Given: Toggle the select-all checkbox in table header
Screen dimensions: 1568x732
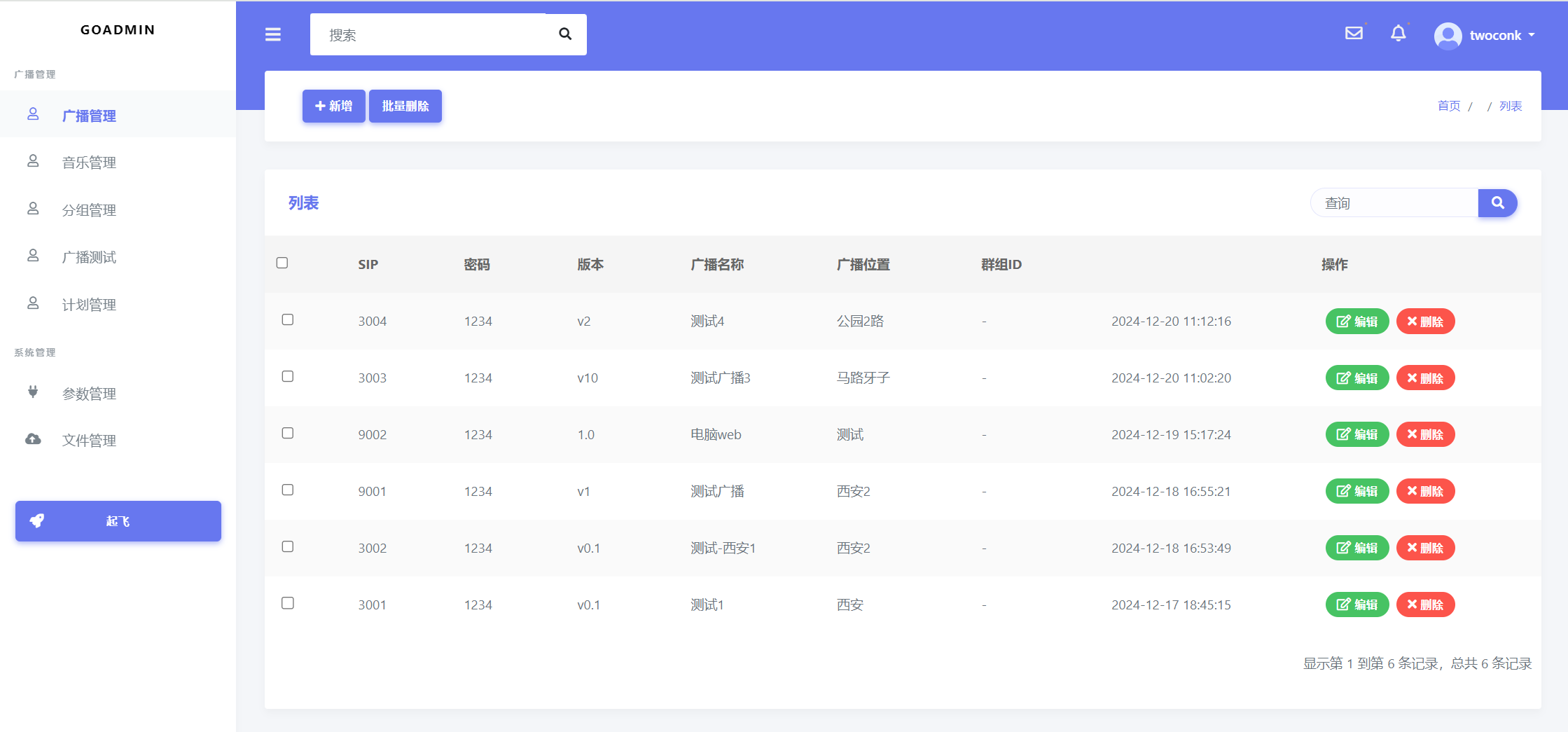Looking at the screenshot, I should (282, 263).
